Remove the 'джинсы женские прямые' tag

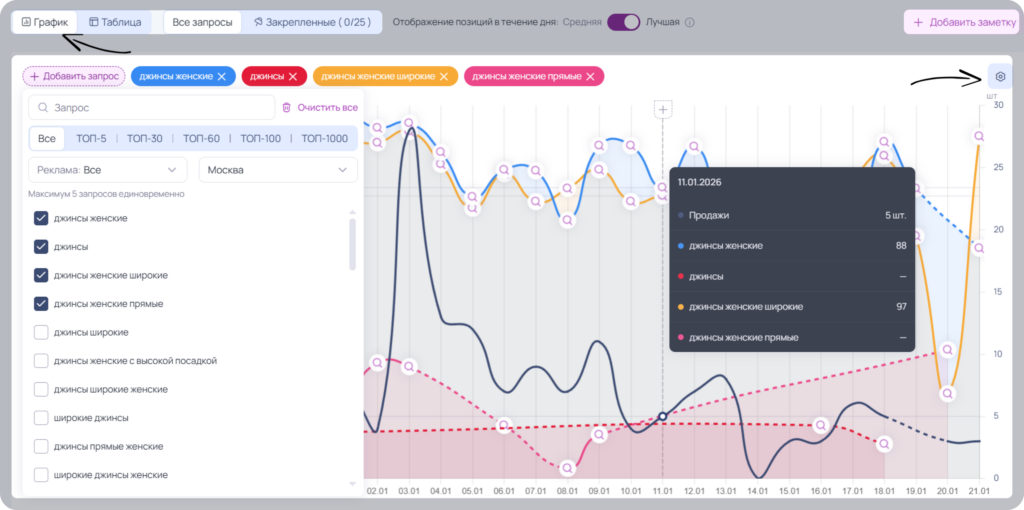[x=590, y=76]
